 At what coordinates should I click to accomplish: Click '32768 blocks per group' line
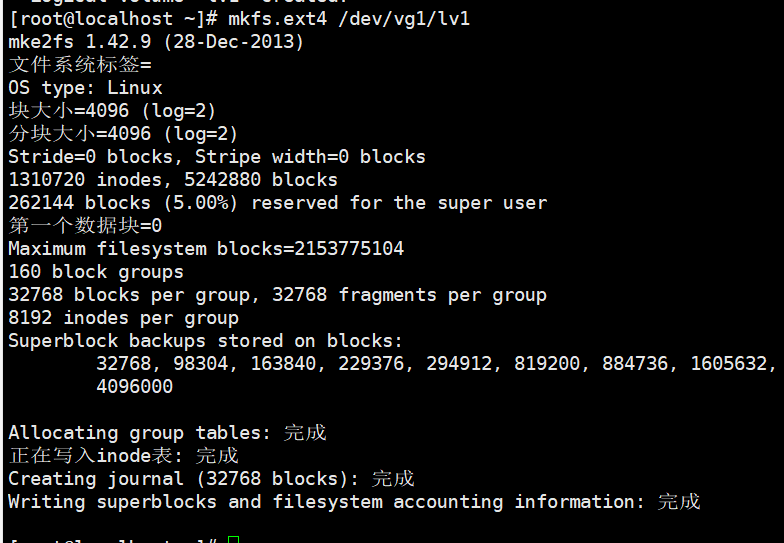coord(278,295)
